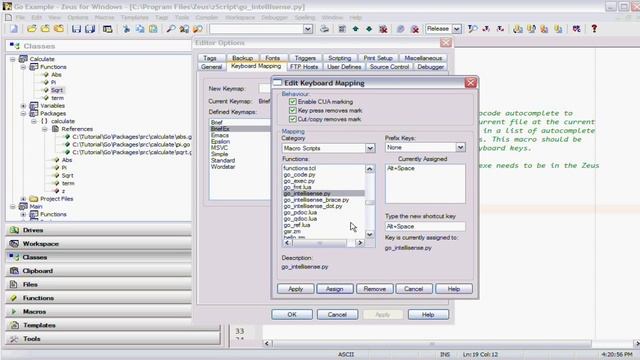
Task: Expand the Variables tree node
Action: point(23,106)
